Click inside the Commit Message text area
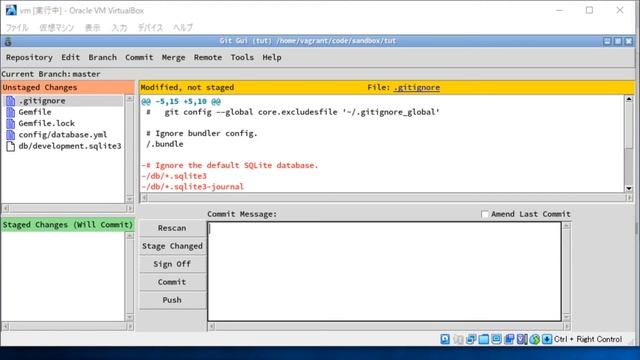Image resolution: width=640 pixels, height=360 pixels. pos(384,271)
